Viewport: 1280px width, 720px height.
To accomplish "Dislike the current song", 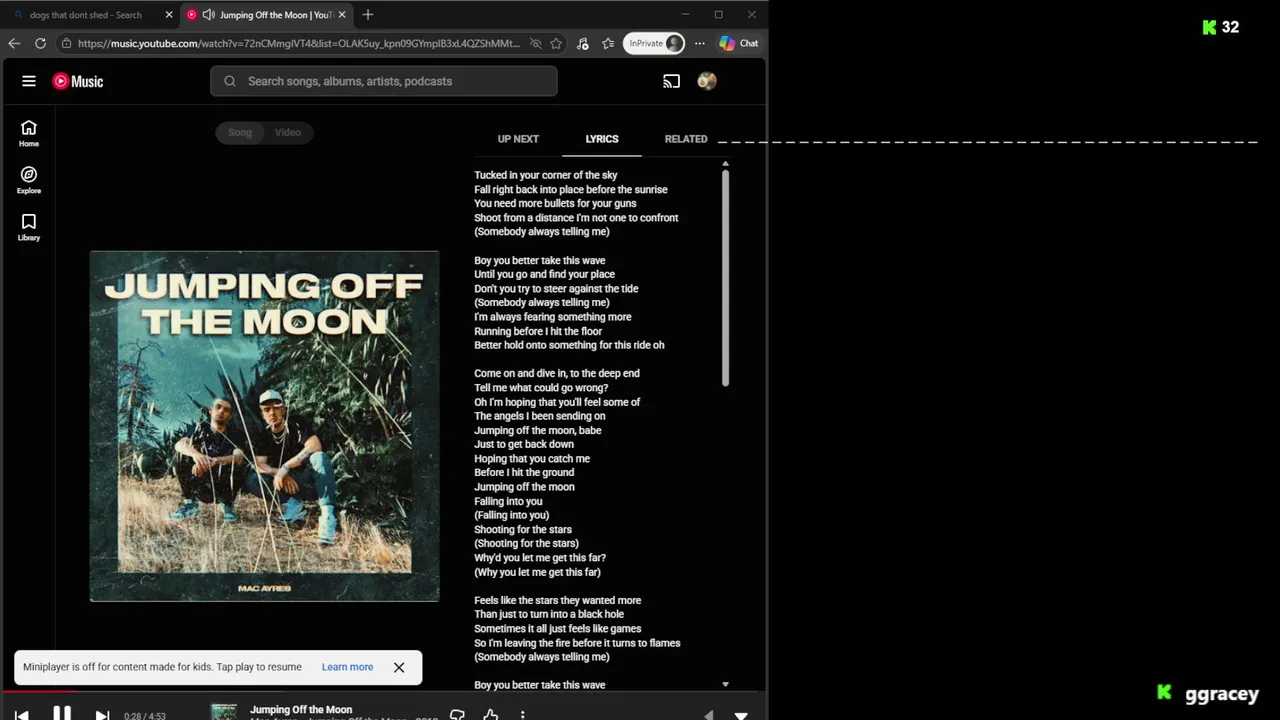I will coord(457,714).
